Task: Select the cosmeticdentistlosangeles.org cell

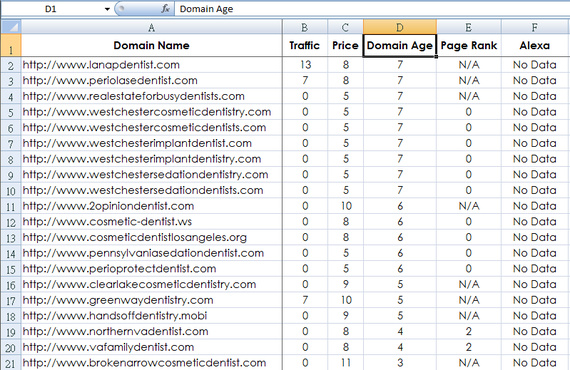Action: click(x=152, y=237)
